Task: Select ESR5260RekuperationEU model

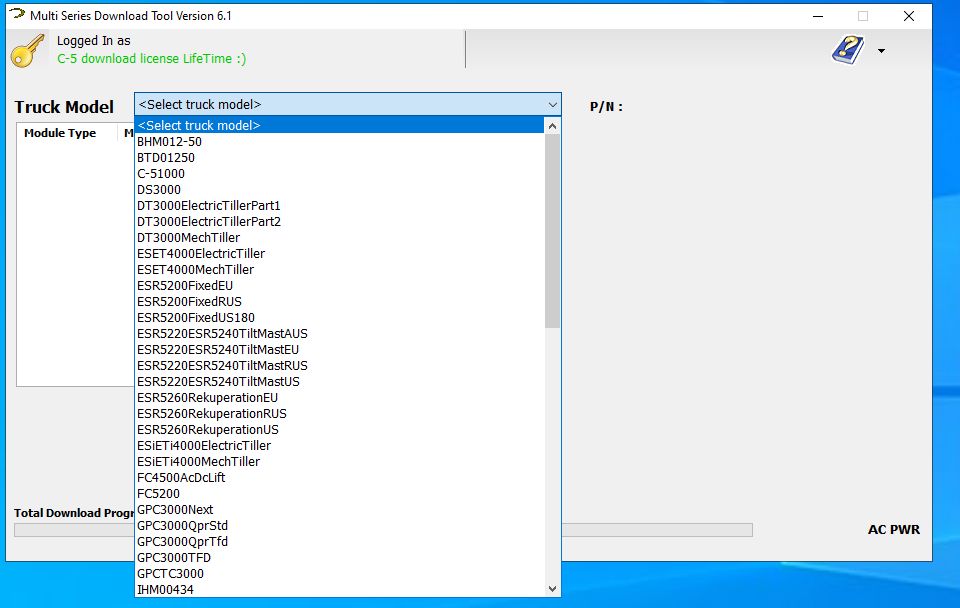Action: tap(339, 397)
